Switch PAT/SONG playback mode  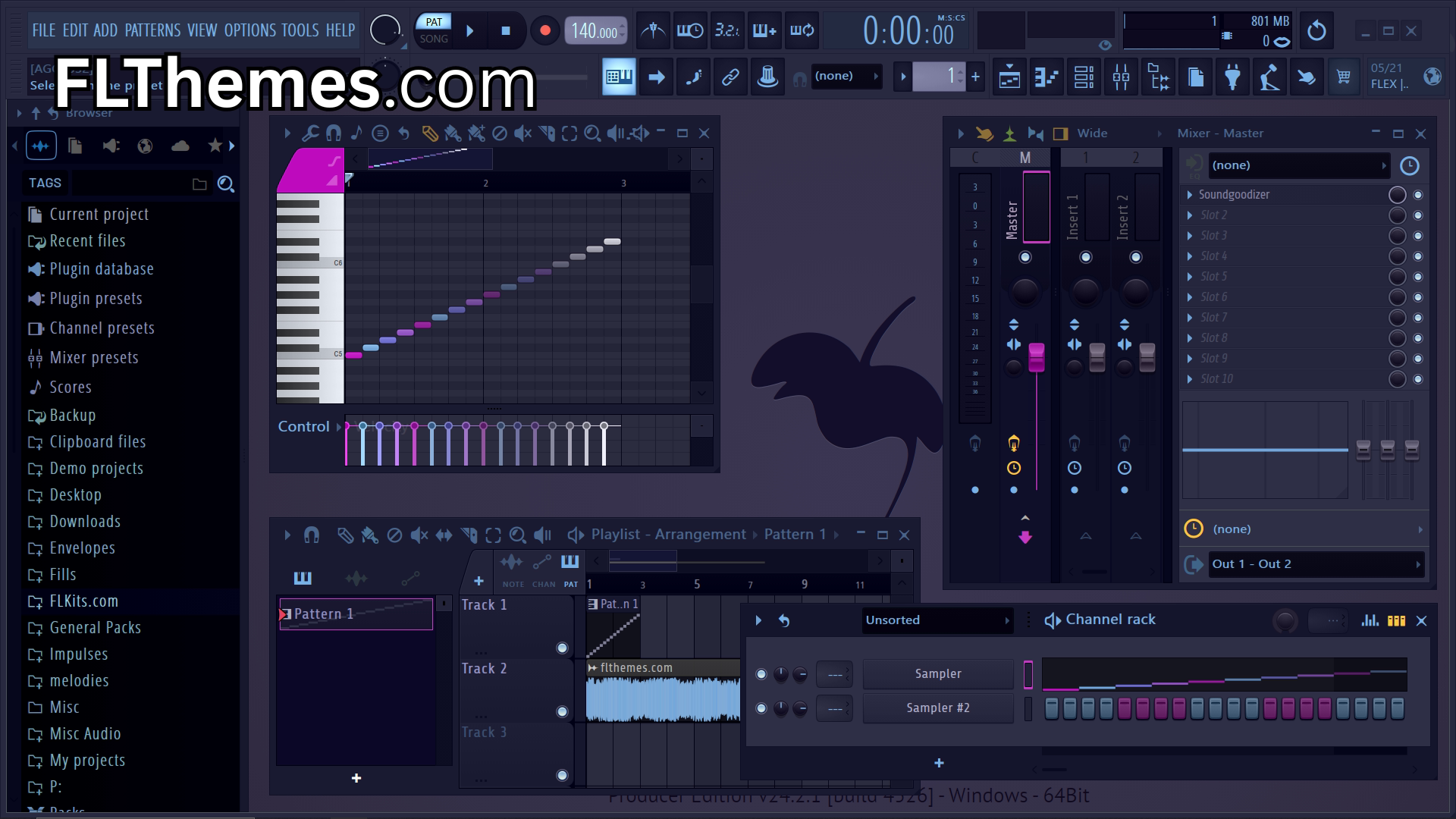click(x=434, y=30)
